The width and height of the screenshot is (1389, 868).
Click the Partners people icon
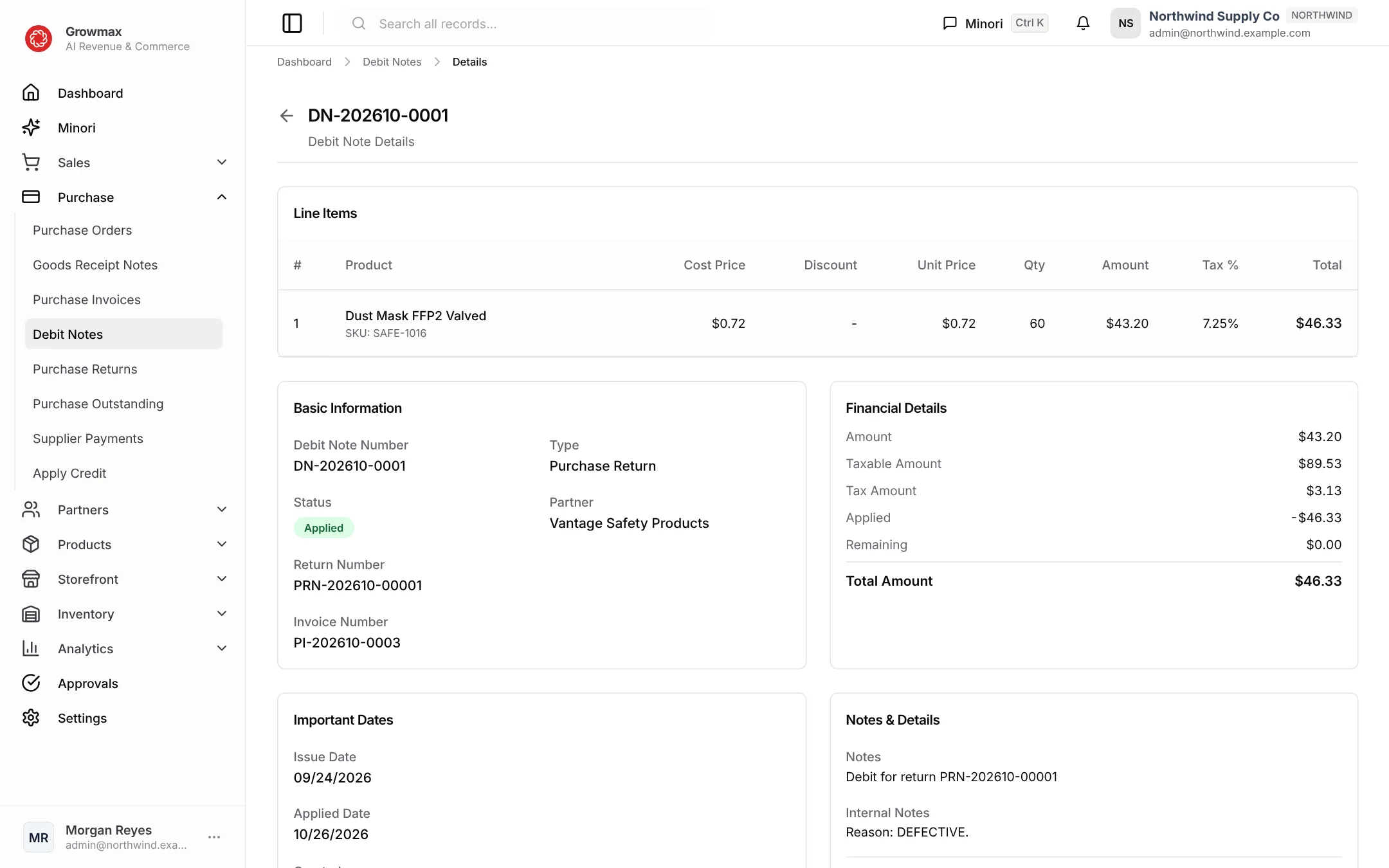(x=31, y=510)
